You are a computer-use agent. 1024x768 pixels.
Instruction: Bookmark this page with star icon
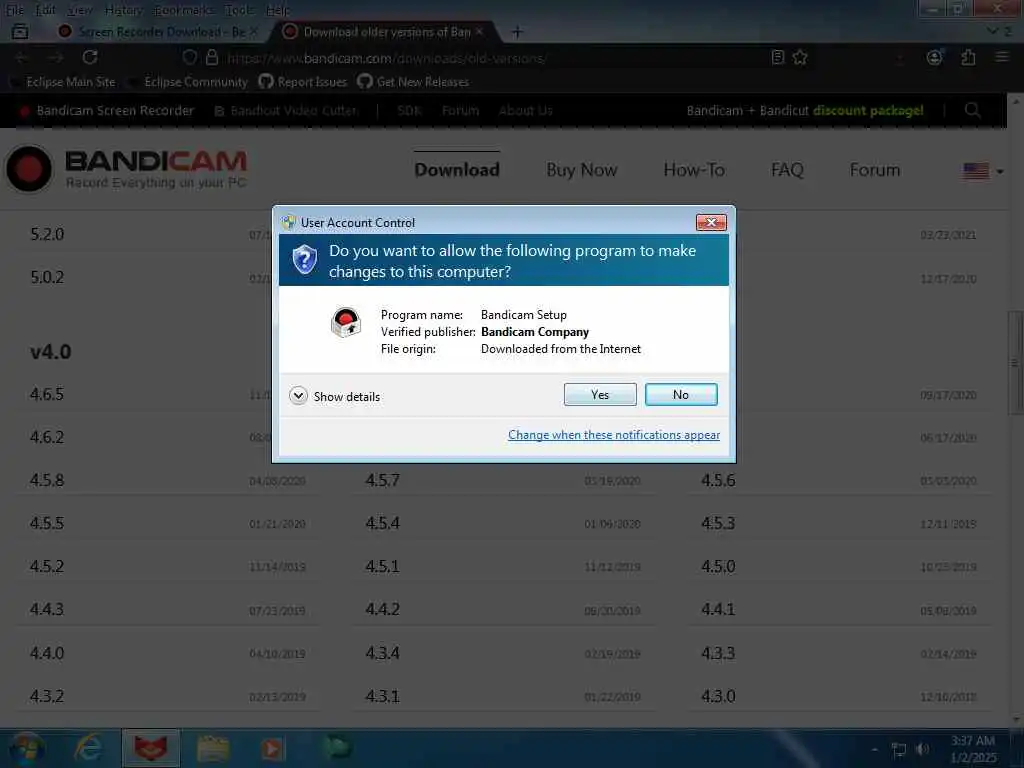[x=800, y=57]
